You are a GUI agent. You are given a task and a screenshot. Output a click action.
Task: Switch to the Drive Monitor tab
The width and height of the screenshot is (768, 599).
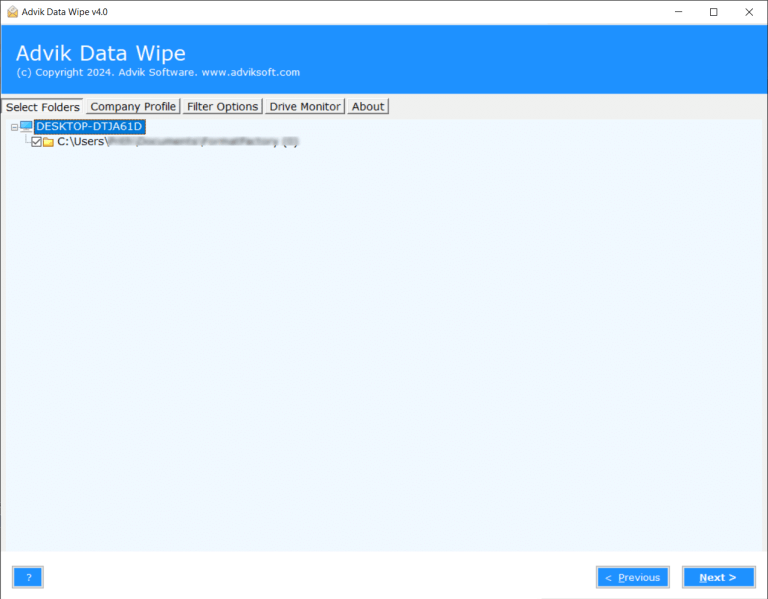(x=305, y=106)
